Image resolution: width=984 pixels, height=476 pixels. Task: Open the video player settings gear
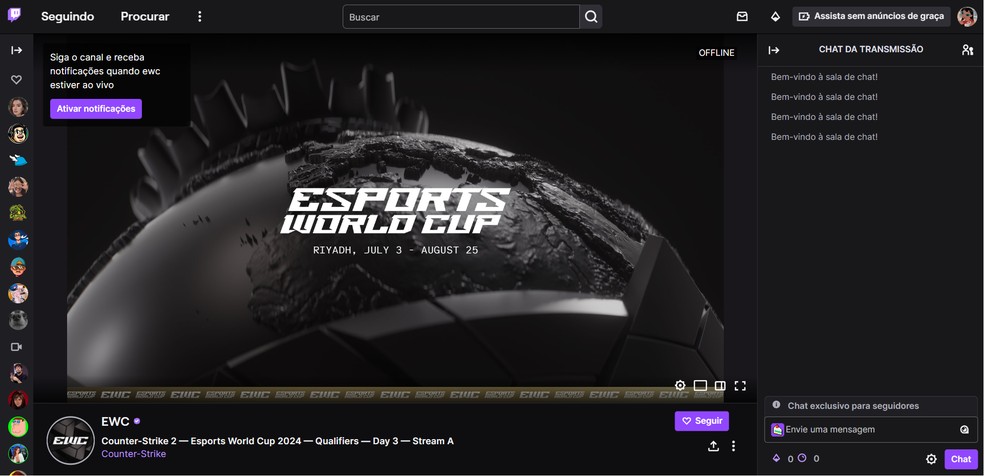(x=680, y=385)
